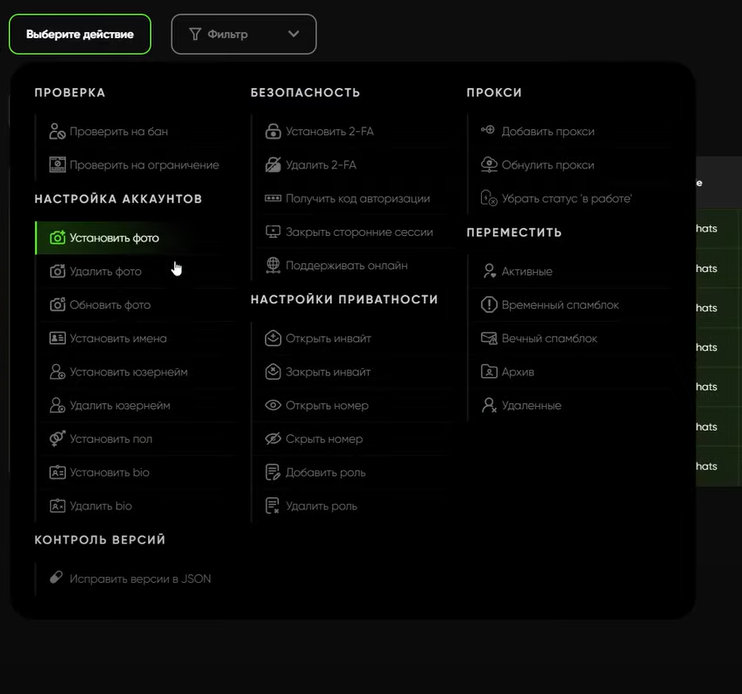Screen dimensions: 742x694
Task: Choose Получить код авторизации
Action: click(357, 199)
